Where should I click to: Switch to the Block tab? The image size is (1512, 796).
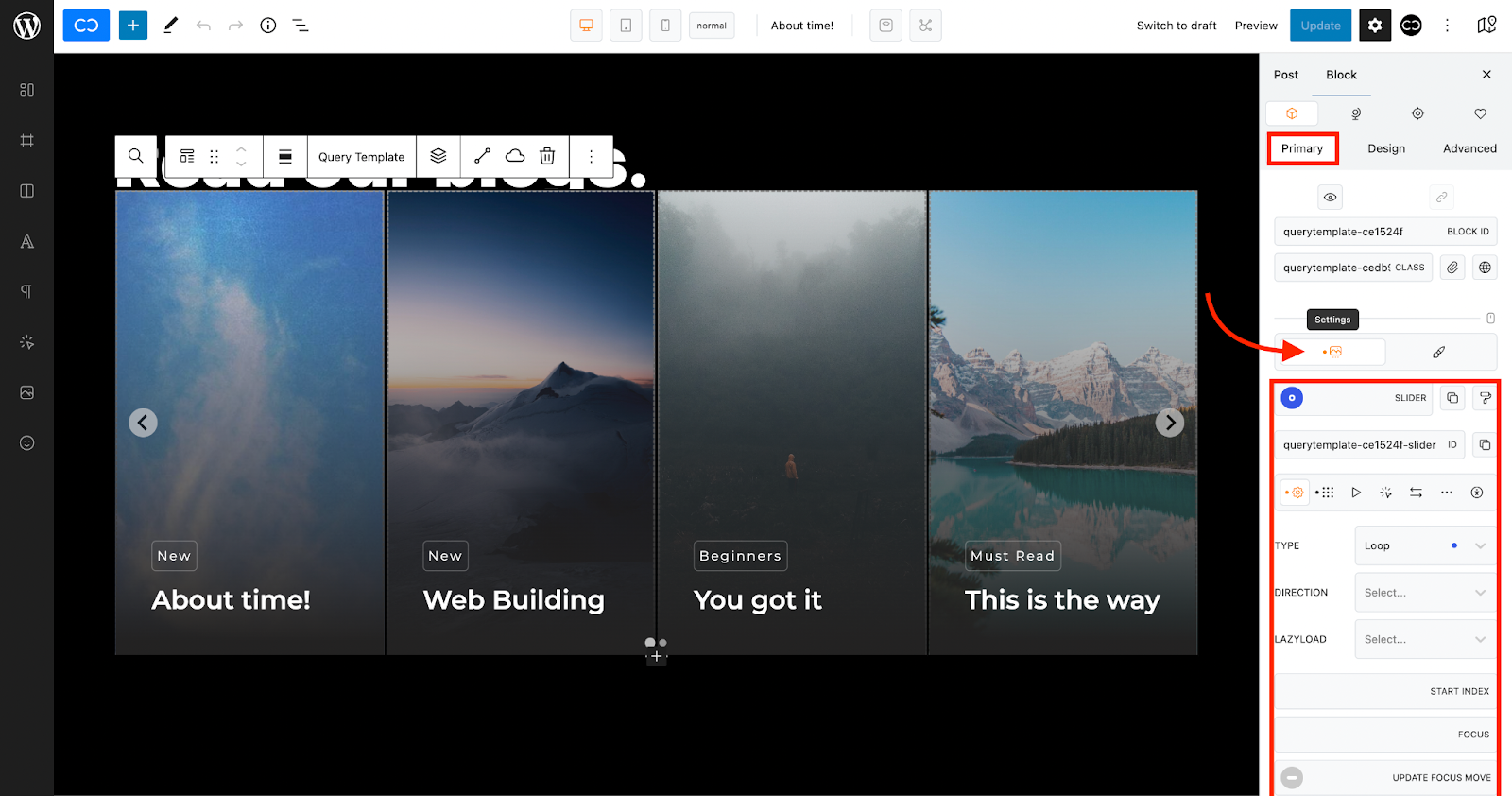(x=1341, y=75)
